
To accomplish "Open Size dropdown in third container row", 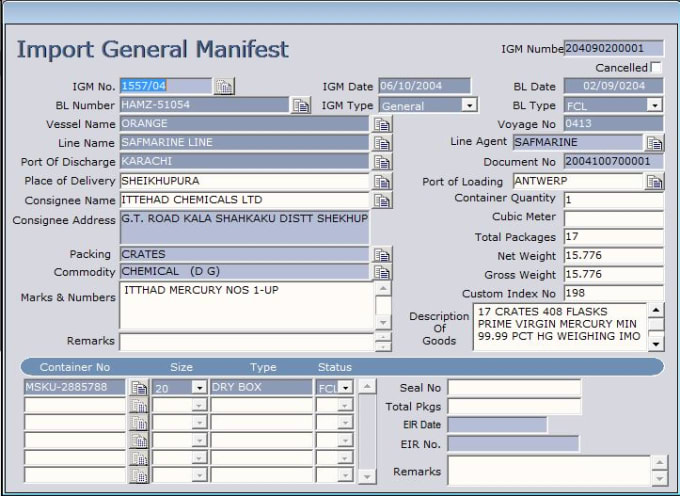I will [199, 422].
